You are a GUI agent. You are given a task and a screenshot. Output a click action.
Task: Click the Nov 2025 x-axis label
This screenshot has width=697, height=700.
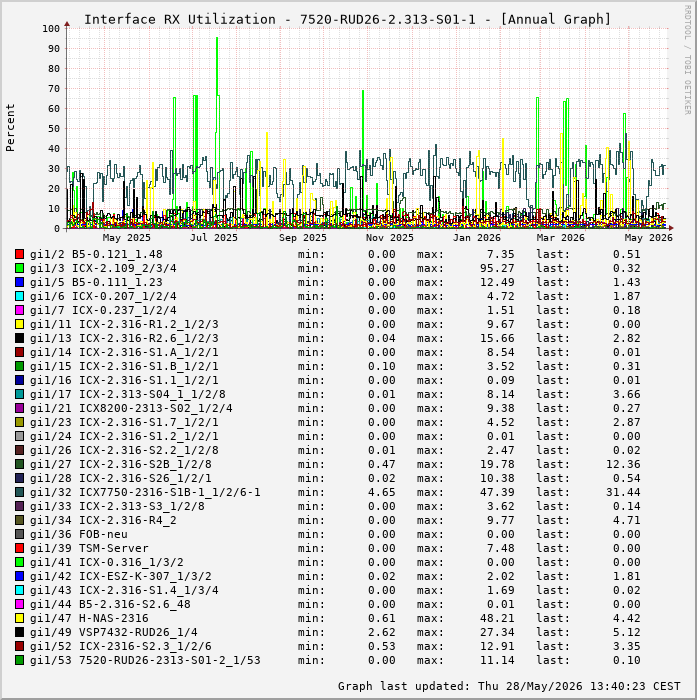[x=390, y=238]
